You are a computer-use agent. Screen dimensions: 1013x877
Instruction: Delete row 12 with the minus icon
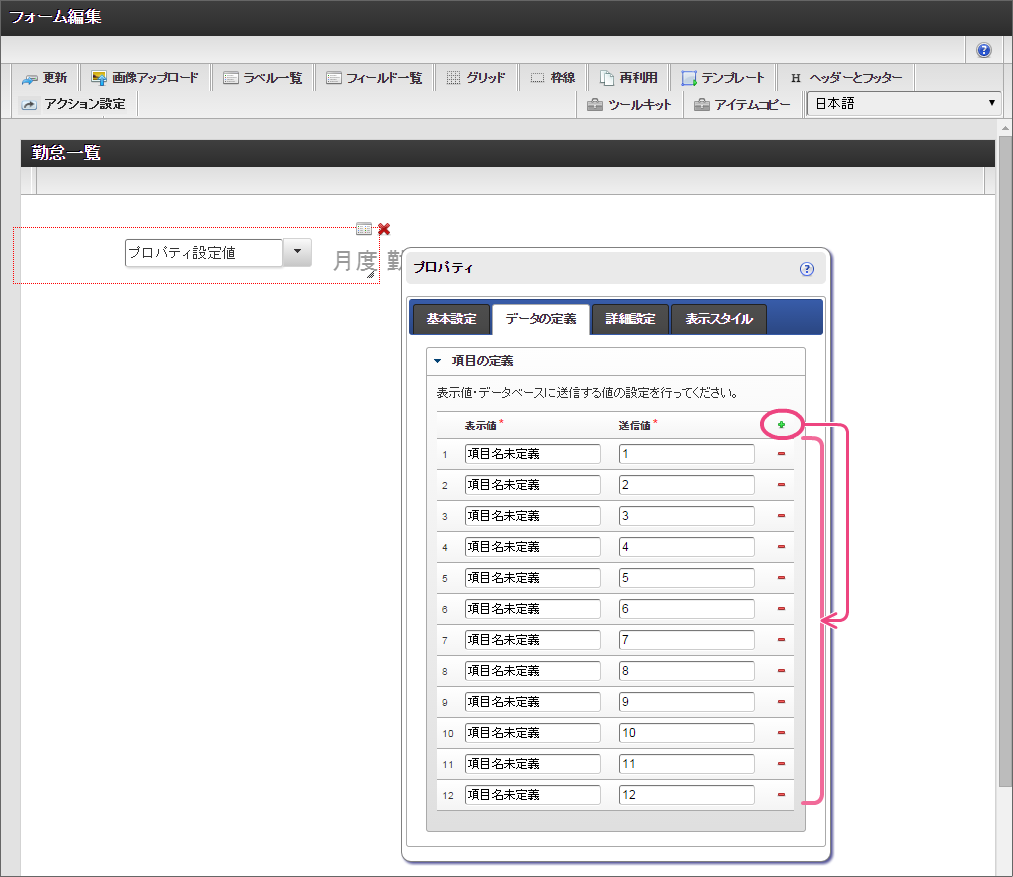tap(781, 795)
